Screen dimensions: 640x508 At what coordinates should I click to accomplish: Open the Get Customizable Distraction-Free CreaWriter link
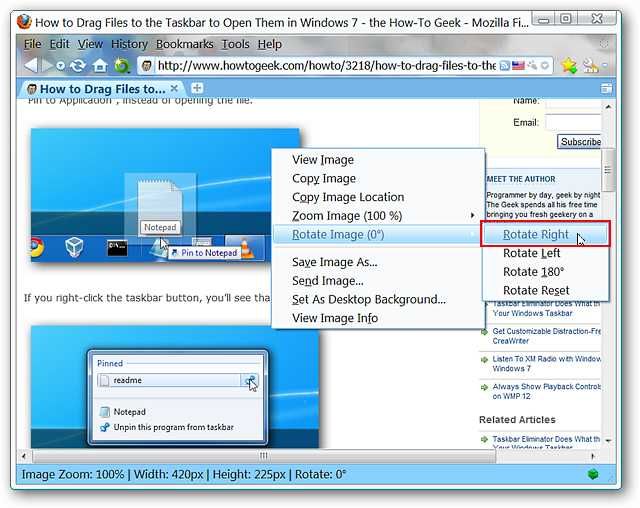tap(546, 336)
